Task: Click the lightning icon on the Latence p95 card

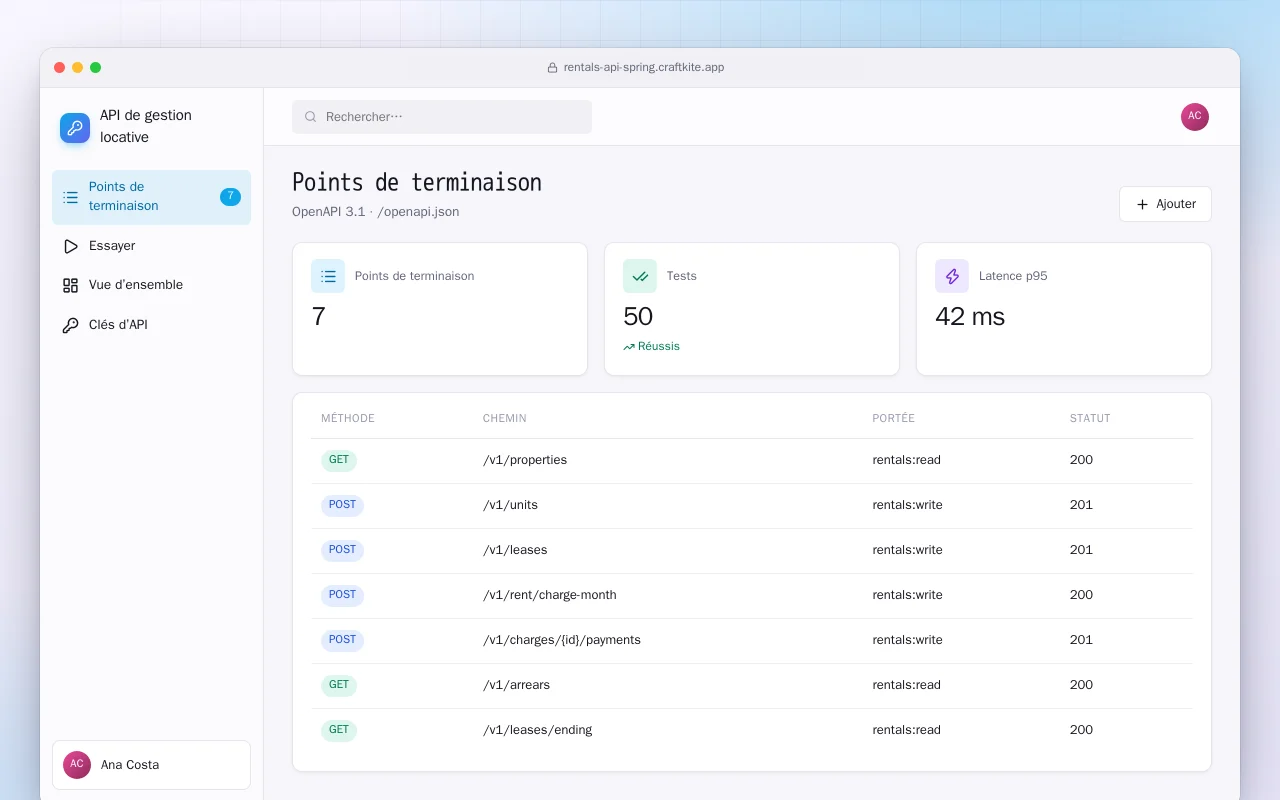Action: [x=952, y=276]
